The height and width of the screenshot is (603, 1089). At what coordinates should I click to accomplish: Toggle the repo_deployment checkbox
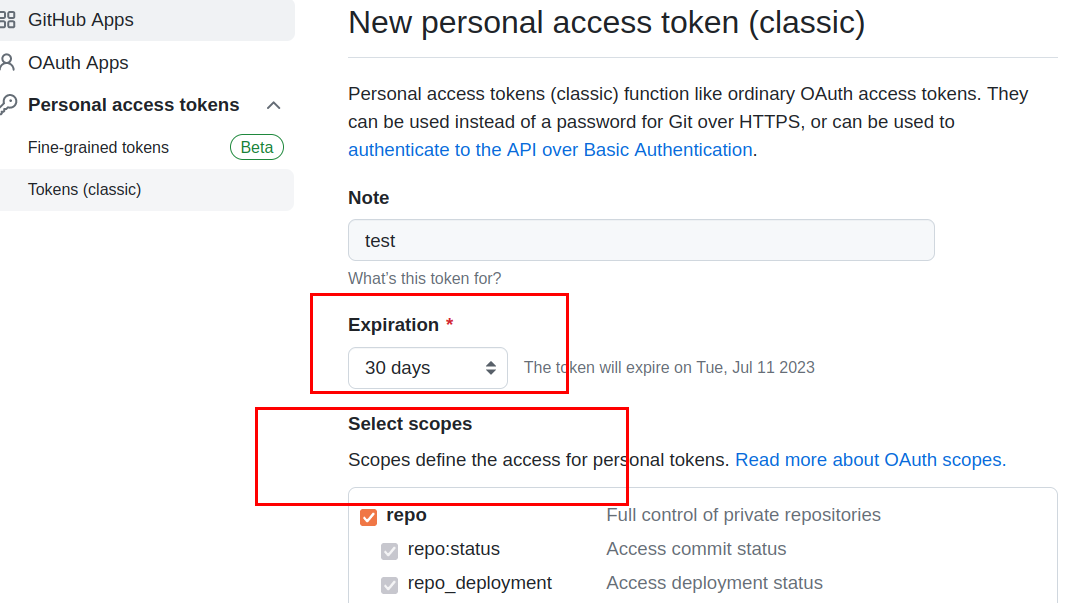click(x=389, y=585)
